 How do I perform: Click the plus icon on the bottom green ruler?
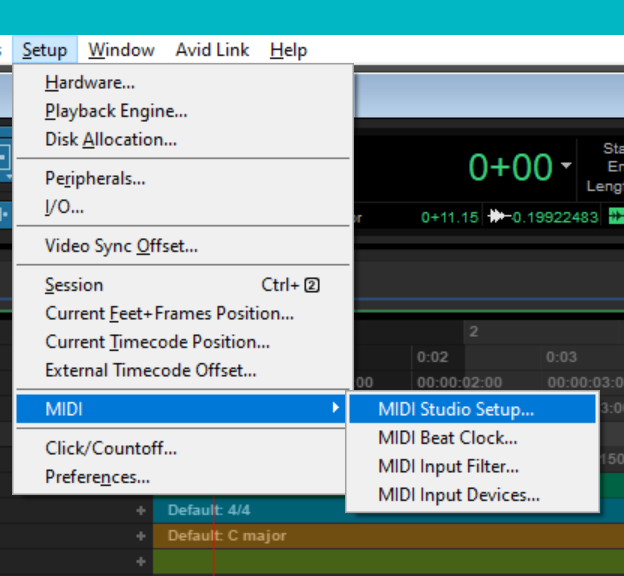(x=141, y=562)
